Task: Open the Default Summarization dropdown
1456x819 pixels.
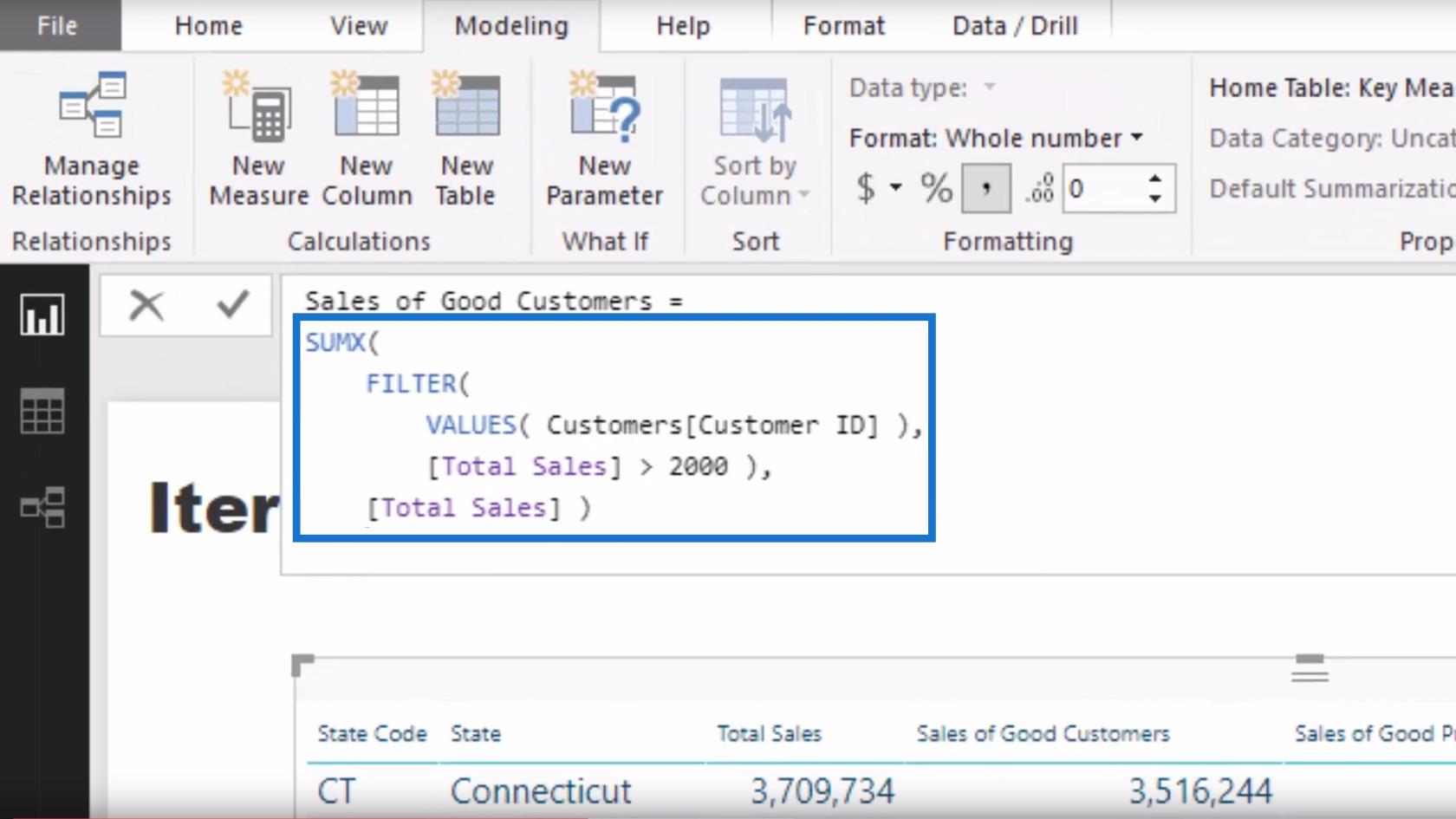Action: 1332,188
